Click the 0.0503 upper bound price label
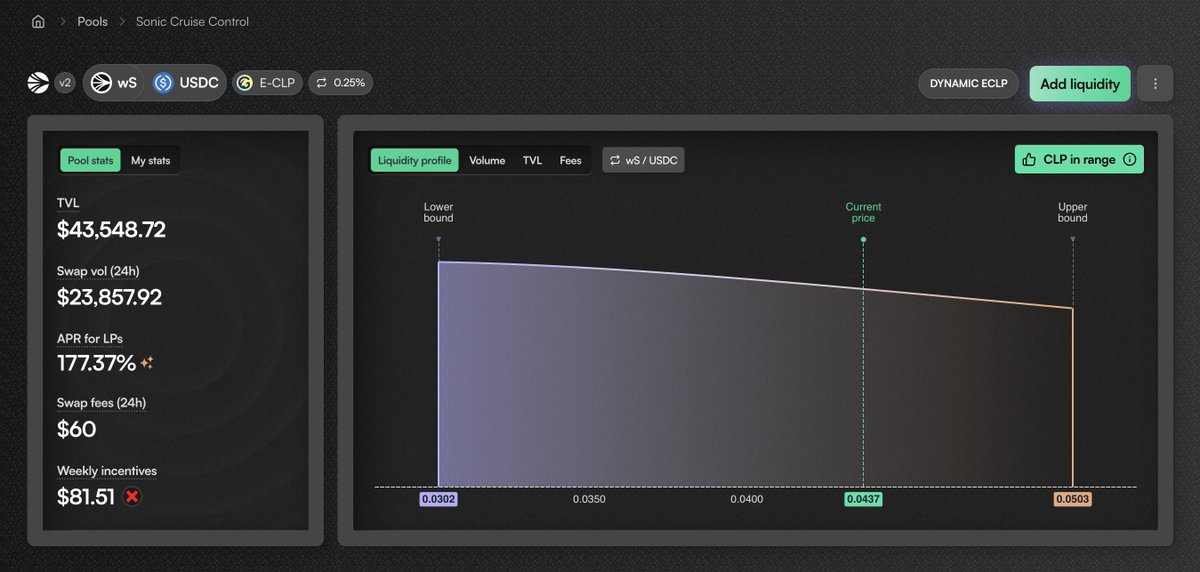Image resolution: width=1200 pixels, height=572 pixels. pyautogui.click(x=1073, y=498)
